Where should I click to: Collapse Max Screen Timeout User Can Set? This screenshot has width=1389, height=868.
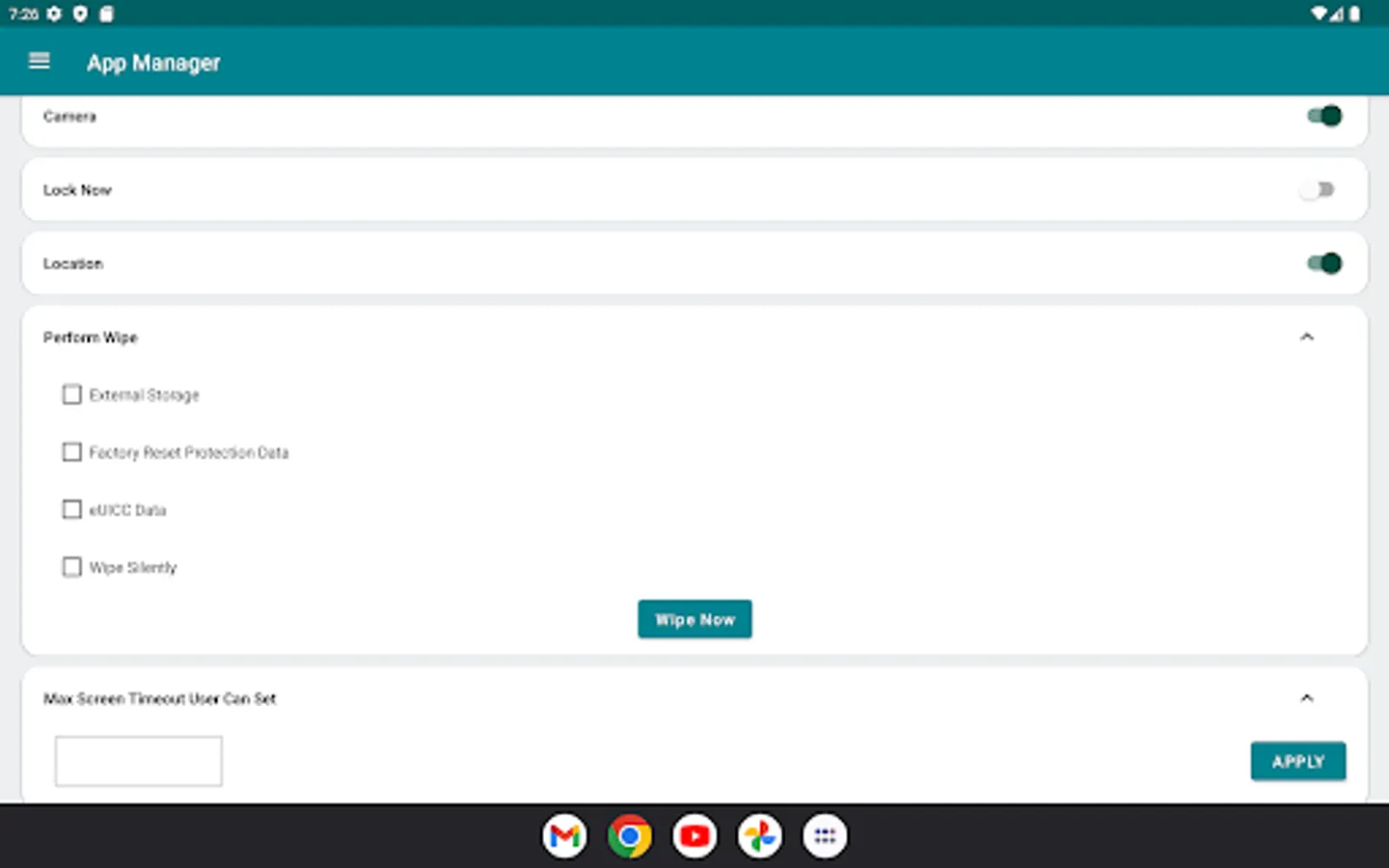click(x=1307, y=697)
